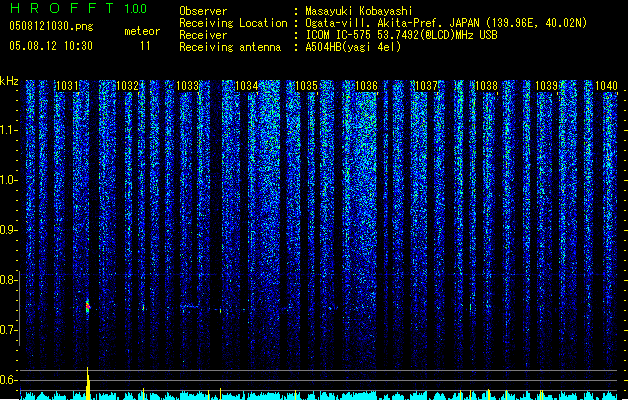Click the version number 1.0.0
The width and height of the screenshot is (629, 400).
(x=136, y=8)
